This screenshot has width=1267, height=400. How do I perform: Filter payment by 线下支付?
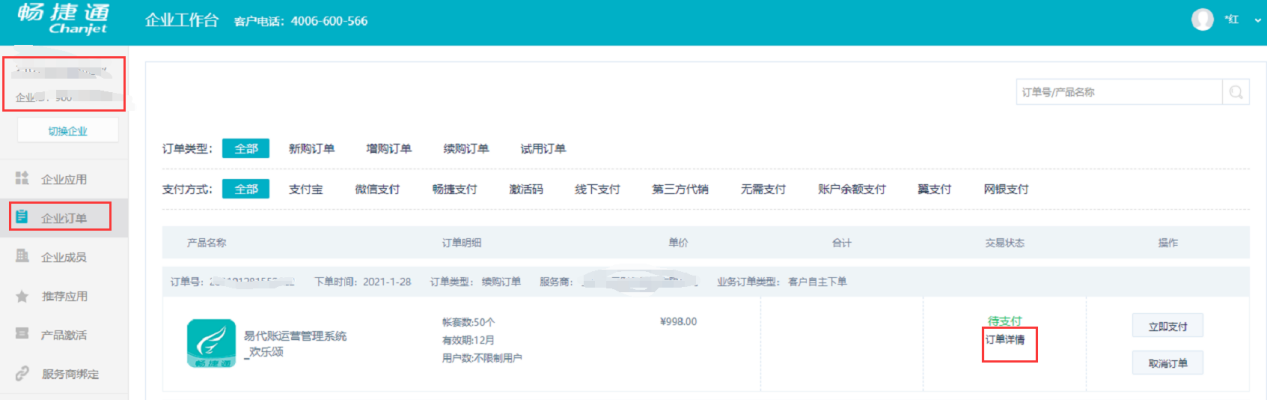[597, 189]
